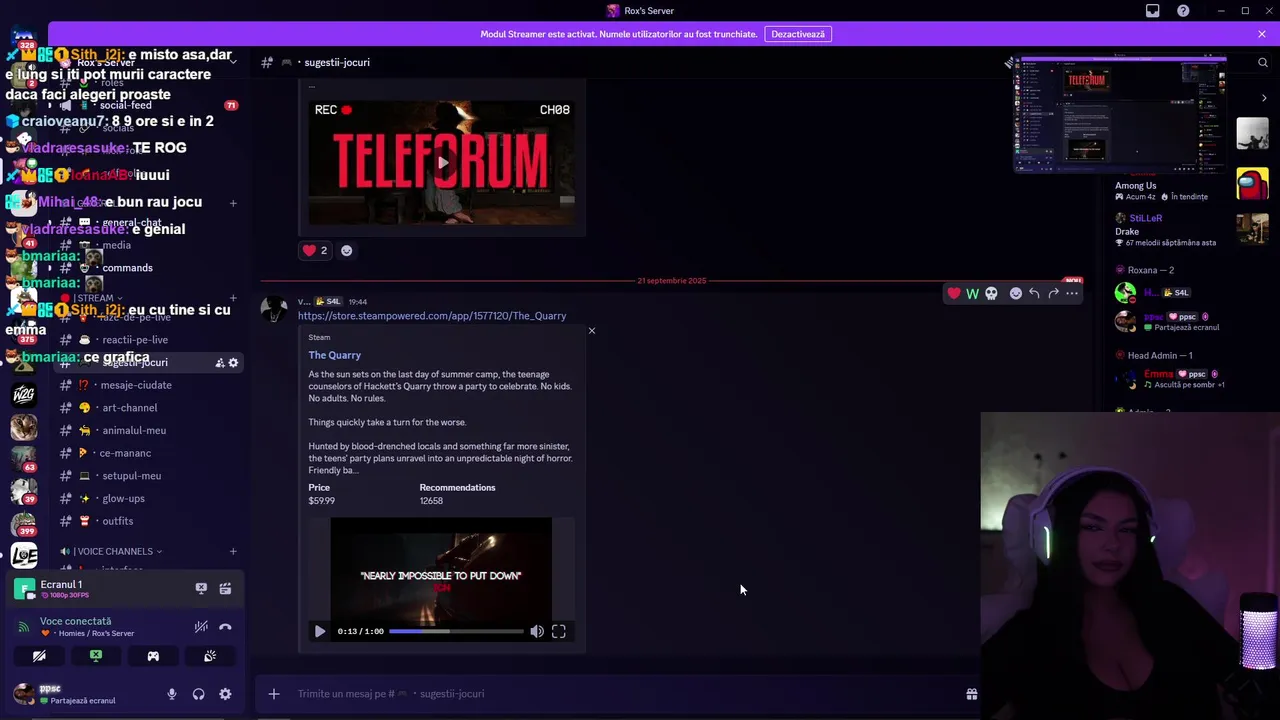This screenshot has width=1280, height=720.
Task: Toggle noise suppression icon in voice panel
Action: click(x=201, y=627)
